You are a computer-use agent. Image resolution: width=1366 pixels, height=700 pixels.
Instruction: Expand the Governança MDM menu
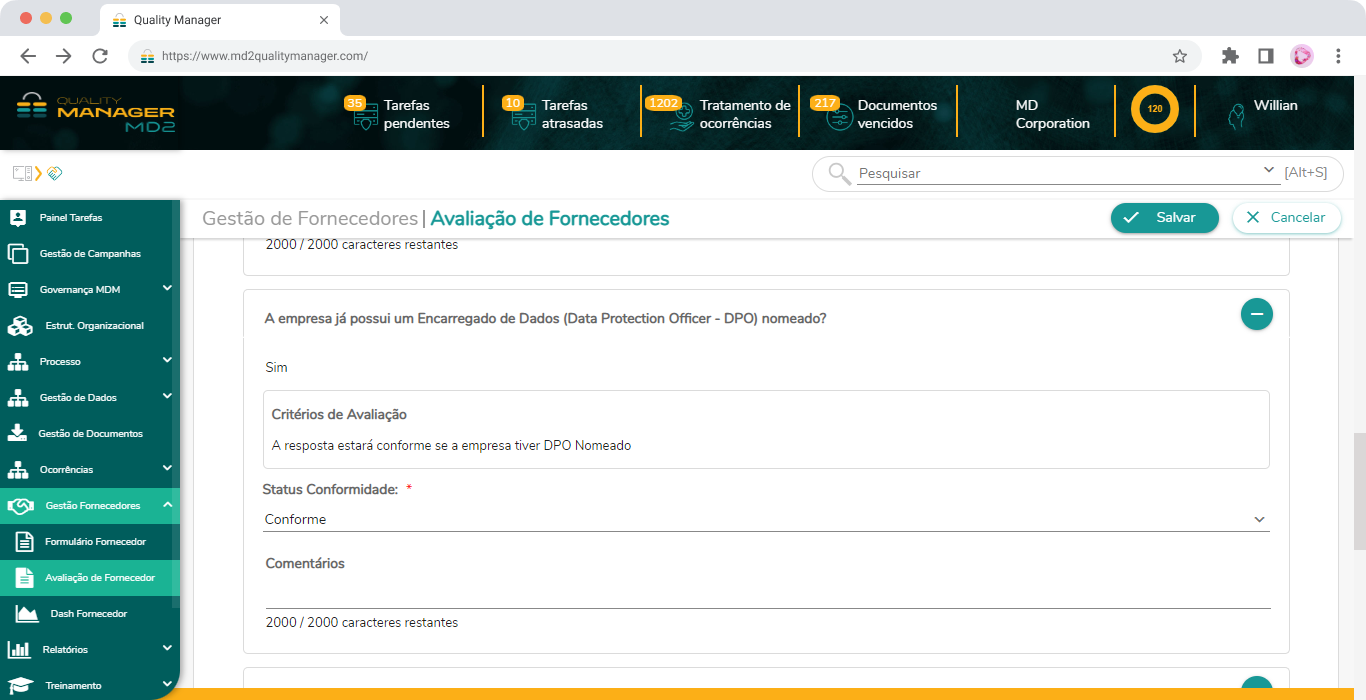click(x=168, y=289)
